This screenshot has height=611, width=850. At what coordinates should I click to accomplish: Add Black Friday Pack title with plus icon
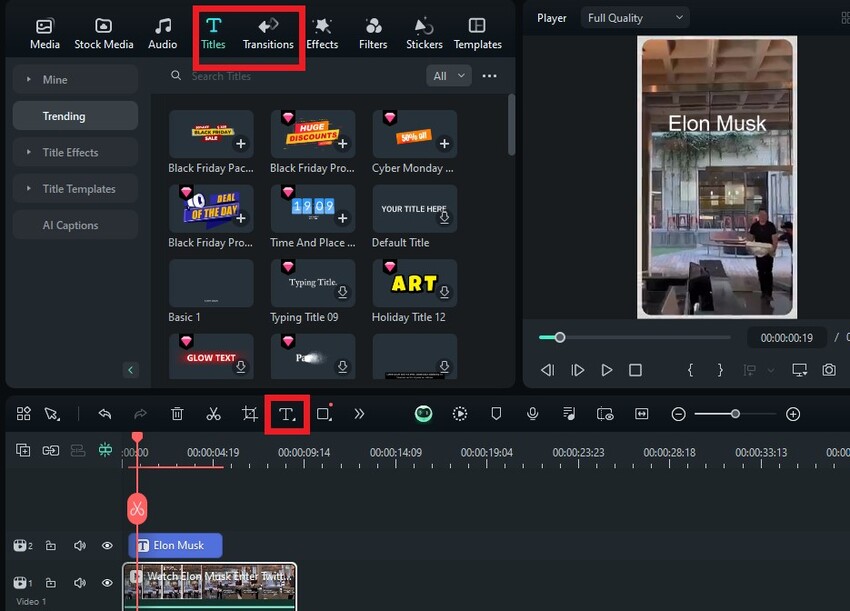click(241, 144)
